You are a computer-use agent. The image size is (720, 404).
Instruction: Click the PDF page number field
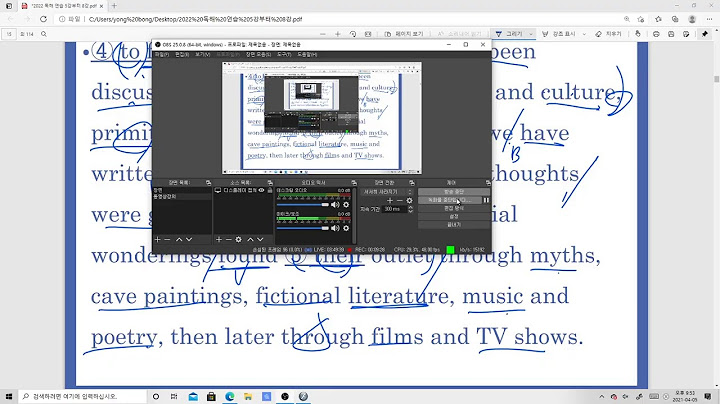(x=9, y=34)
